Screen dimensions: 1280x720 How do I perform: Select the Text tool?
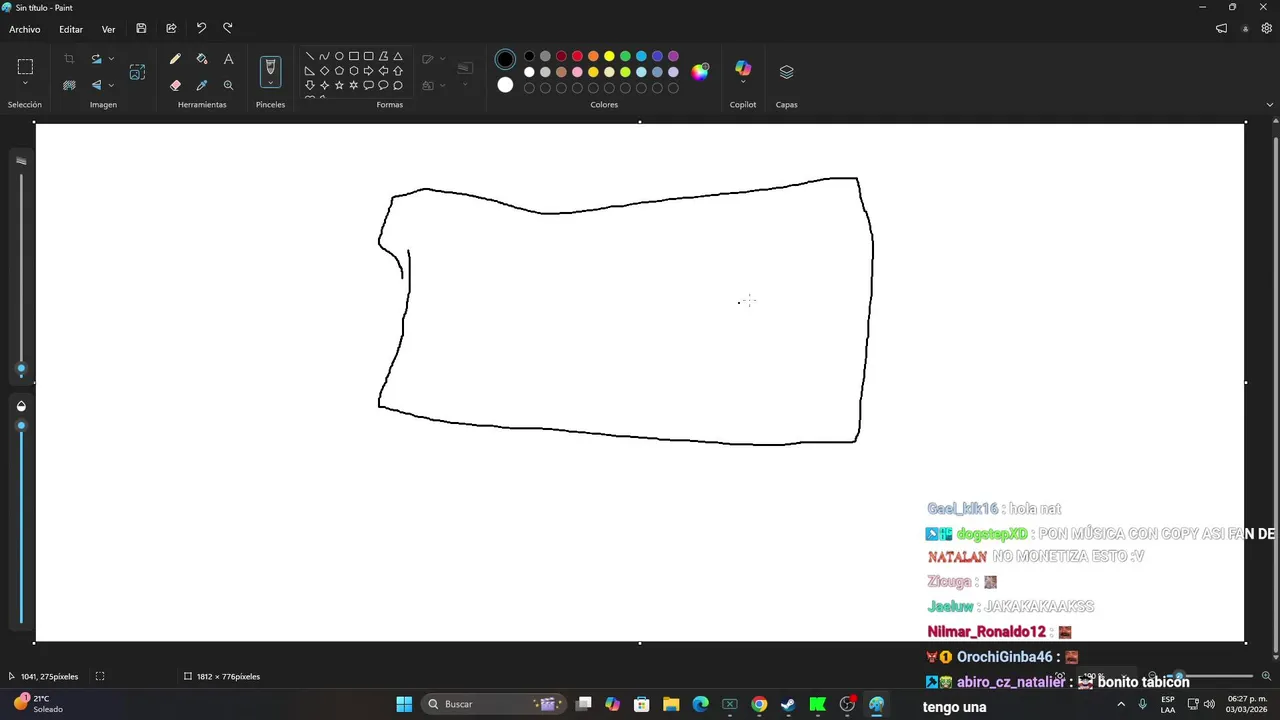click(228, 60)
